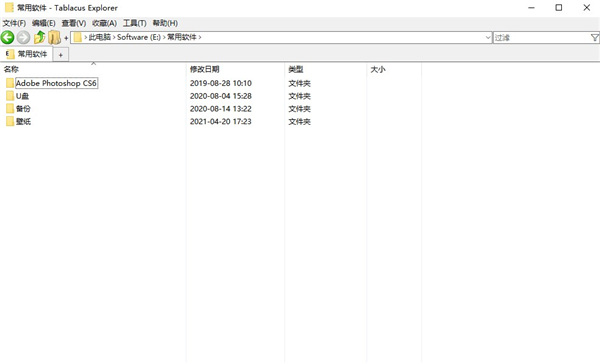Click the 备份 folder icon

(x=10, y=109)
